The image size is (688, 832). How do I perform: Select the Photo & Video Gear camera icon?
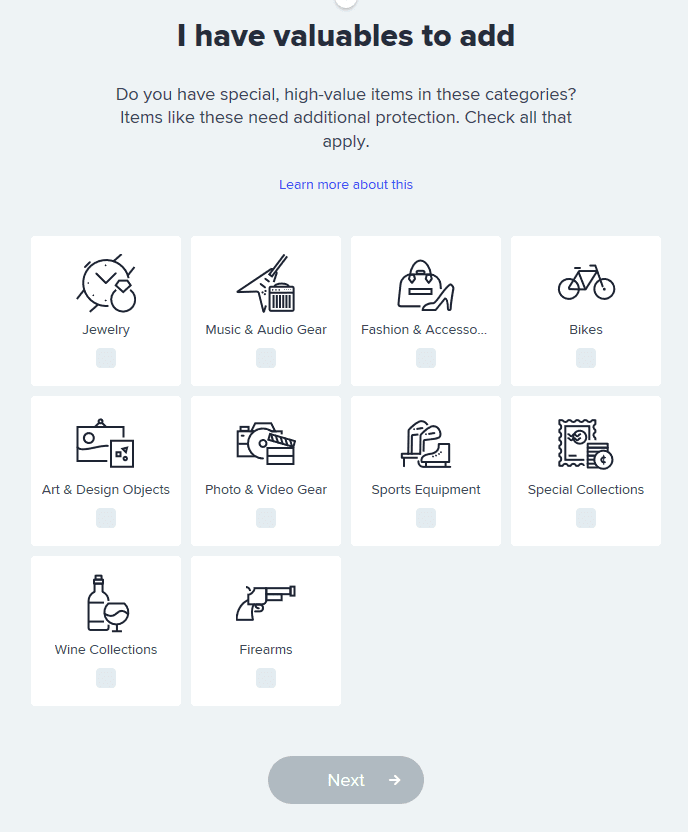pyautogui.click(x=266, y=443)
